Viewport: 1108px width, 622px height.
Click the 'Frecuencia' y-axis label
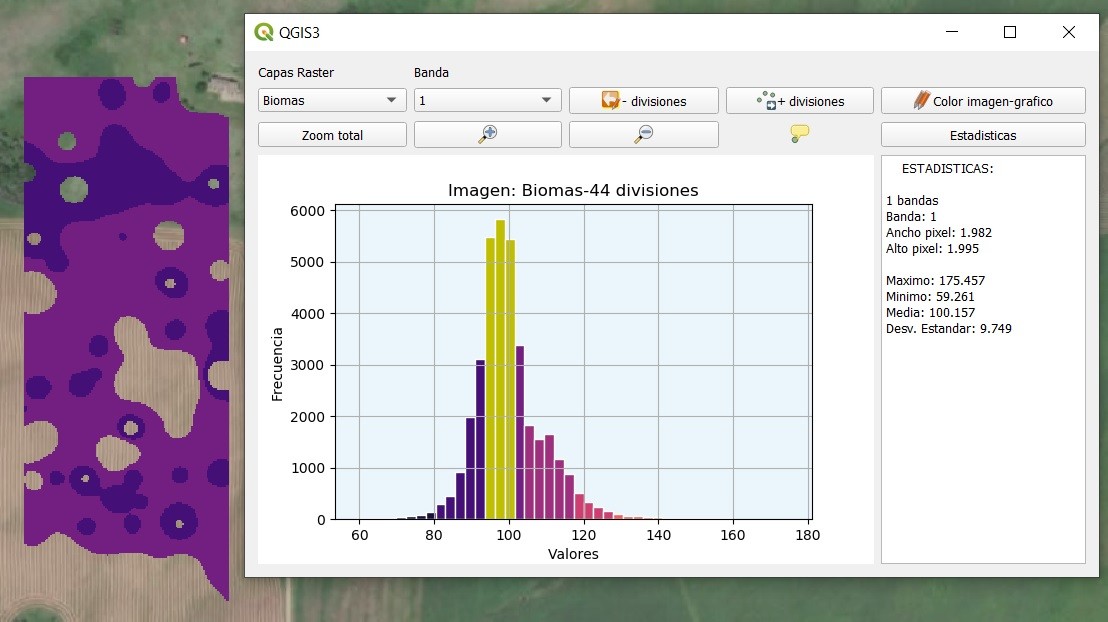click(x=277, y=365)
